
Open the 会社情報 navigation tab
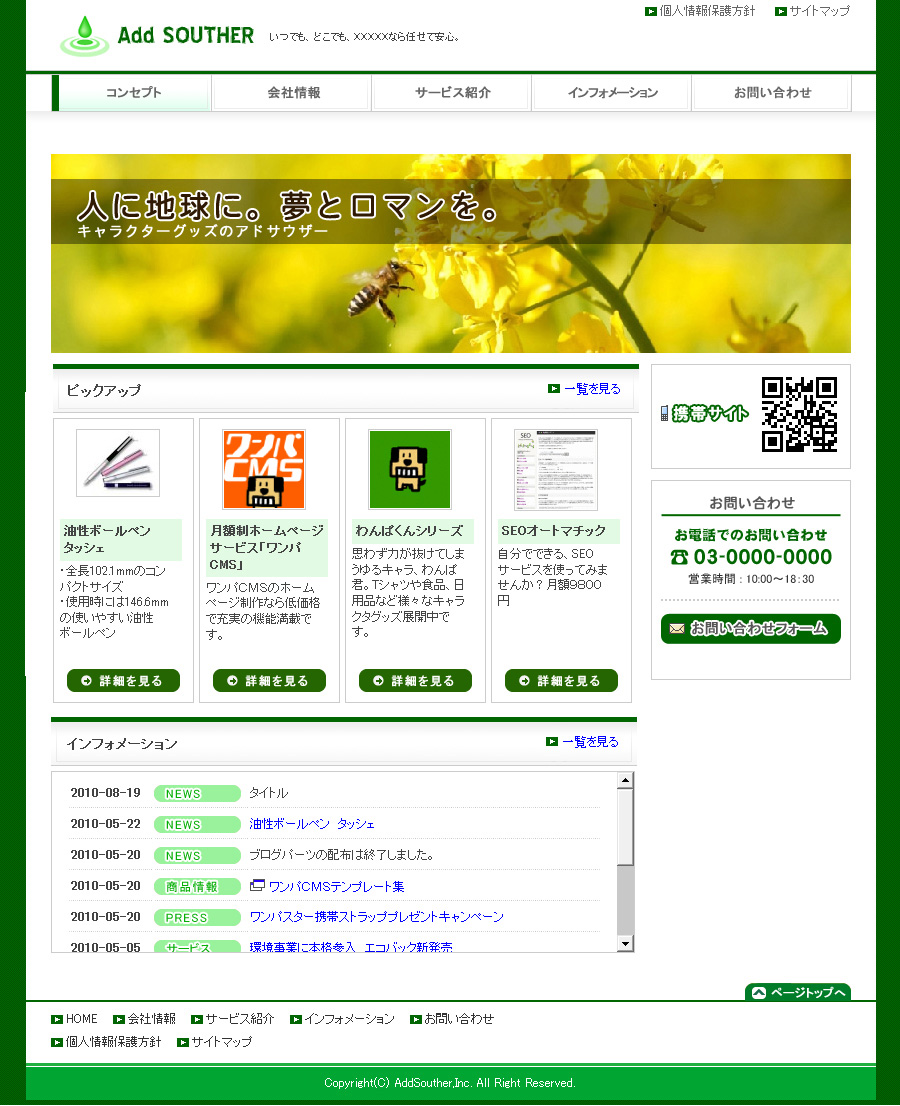point(293,93)
